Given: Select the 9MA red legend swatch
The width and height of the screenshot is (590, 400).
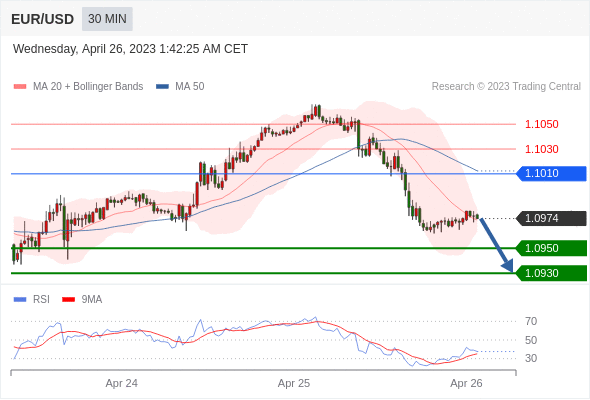Looking at the screenshot, I should pyautogui.click(x=68, y=300).
